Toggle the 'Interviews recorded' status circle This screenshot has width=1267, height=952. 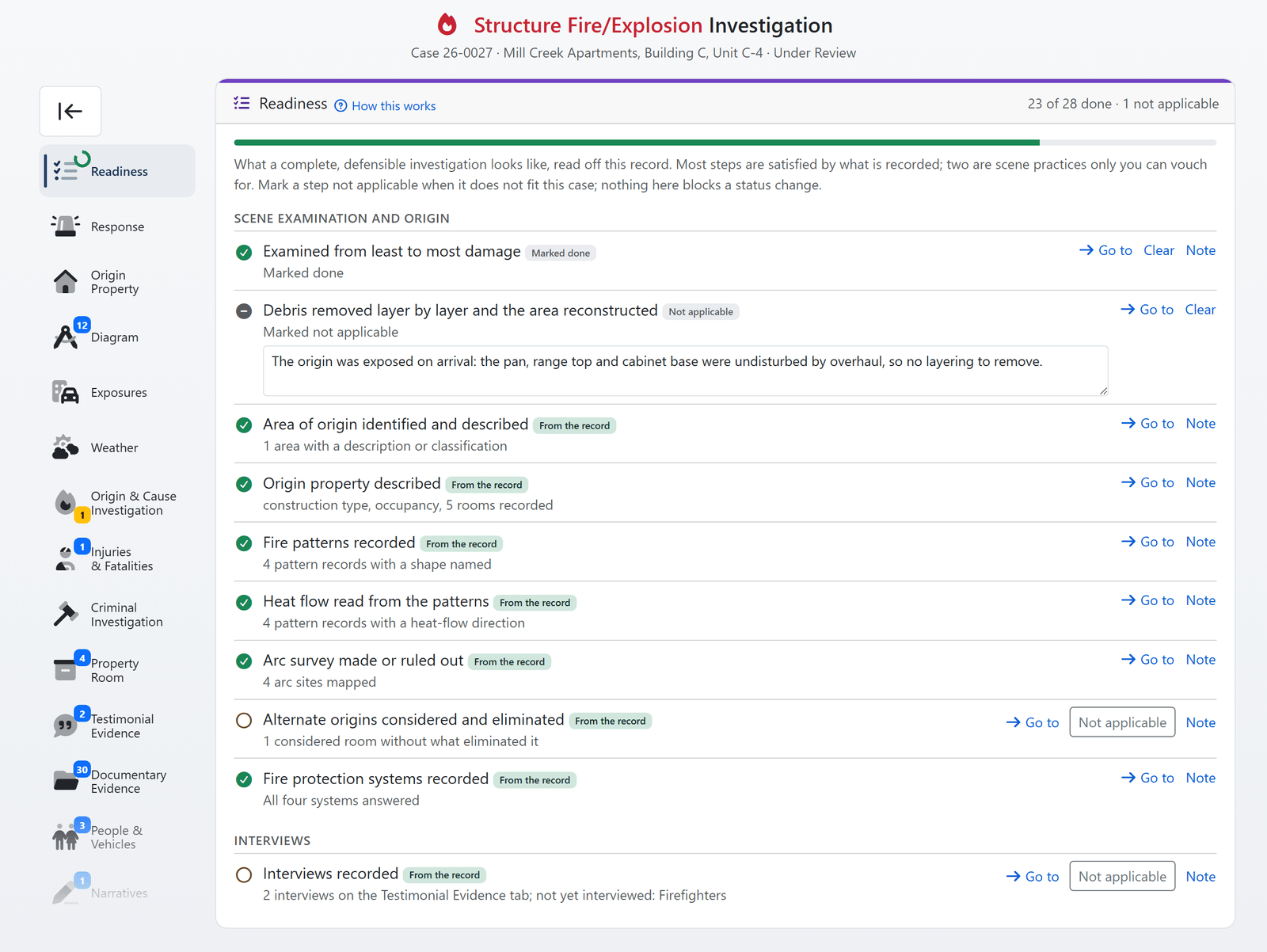pos(244,874)
